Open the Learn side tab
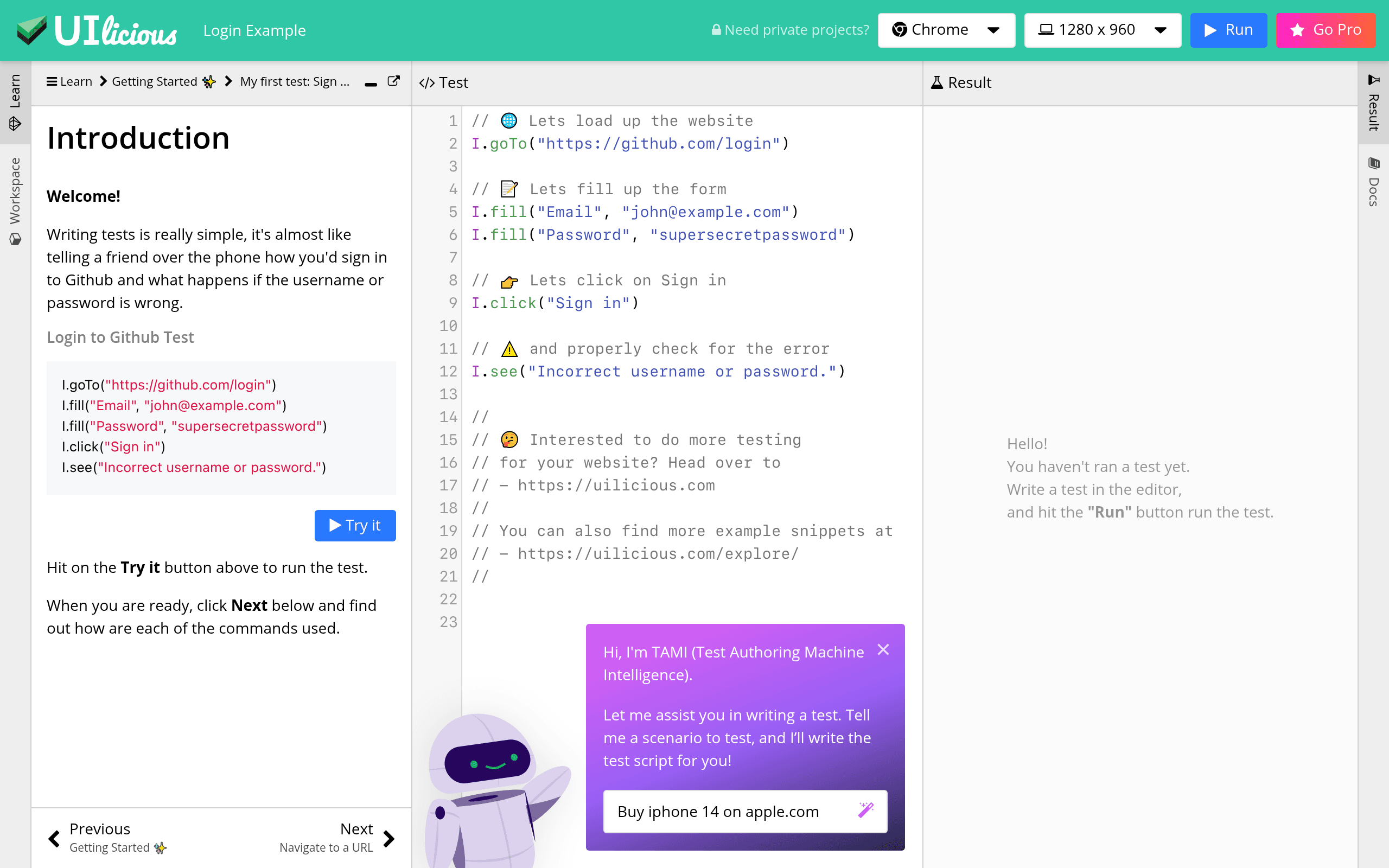The height and width of the screenshot is (868, 1389). pos(16,102)
